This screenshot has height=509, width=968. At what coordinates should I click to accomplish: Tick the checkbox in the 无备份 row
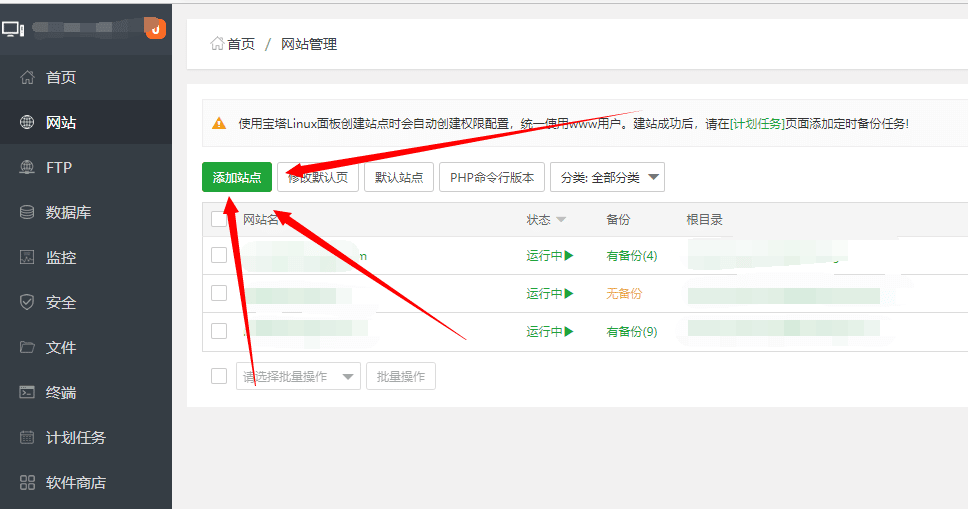pos(219,293)
